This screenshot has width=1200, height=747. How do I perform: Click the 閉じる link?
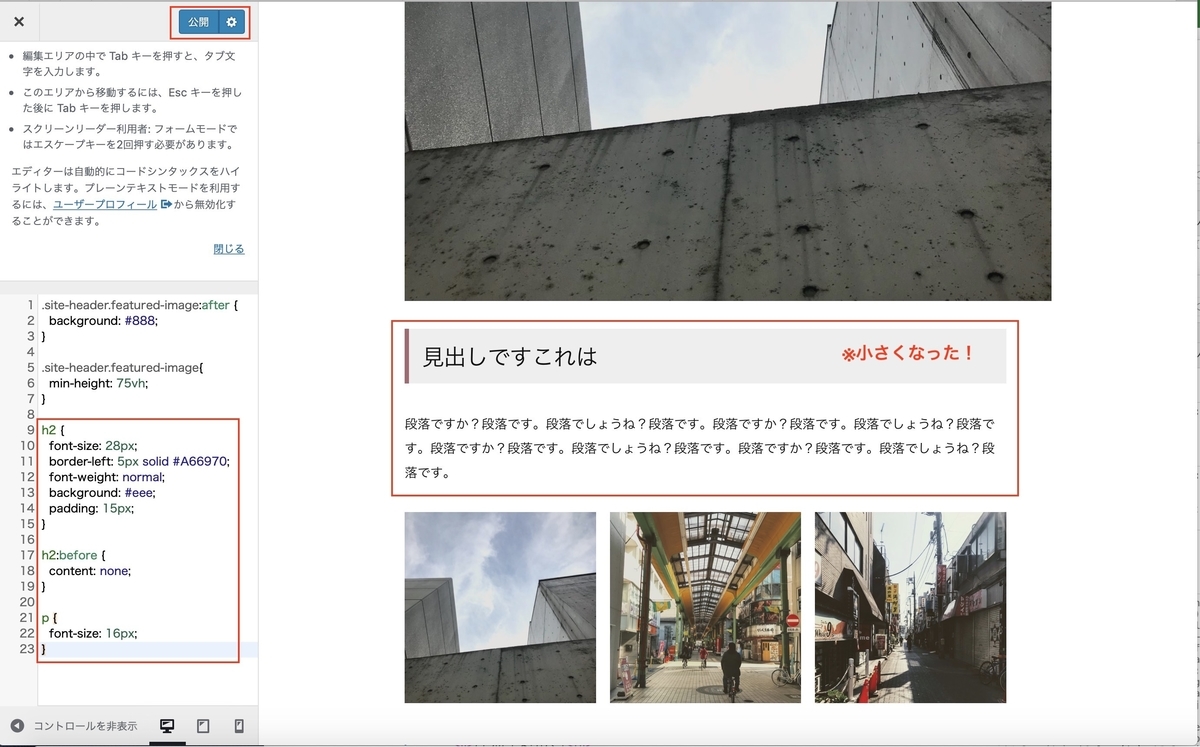click(228, 249)
